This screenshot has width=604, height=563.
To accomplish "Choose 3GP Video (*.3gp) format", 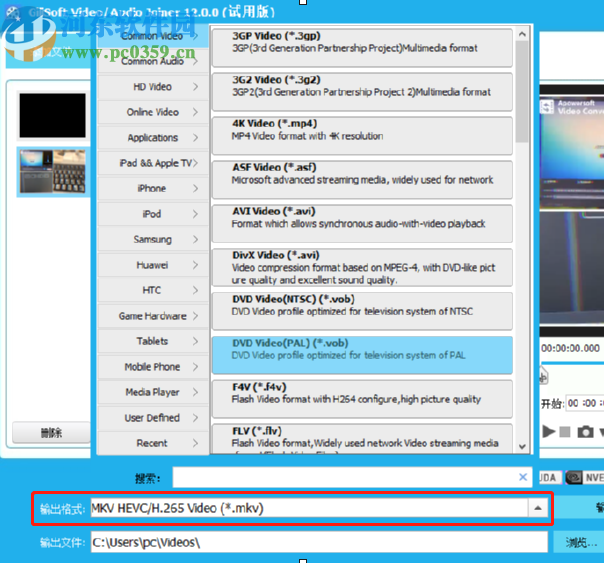I will point(362,47).
